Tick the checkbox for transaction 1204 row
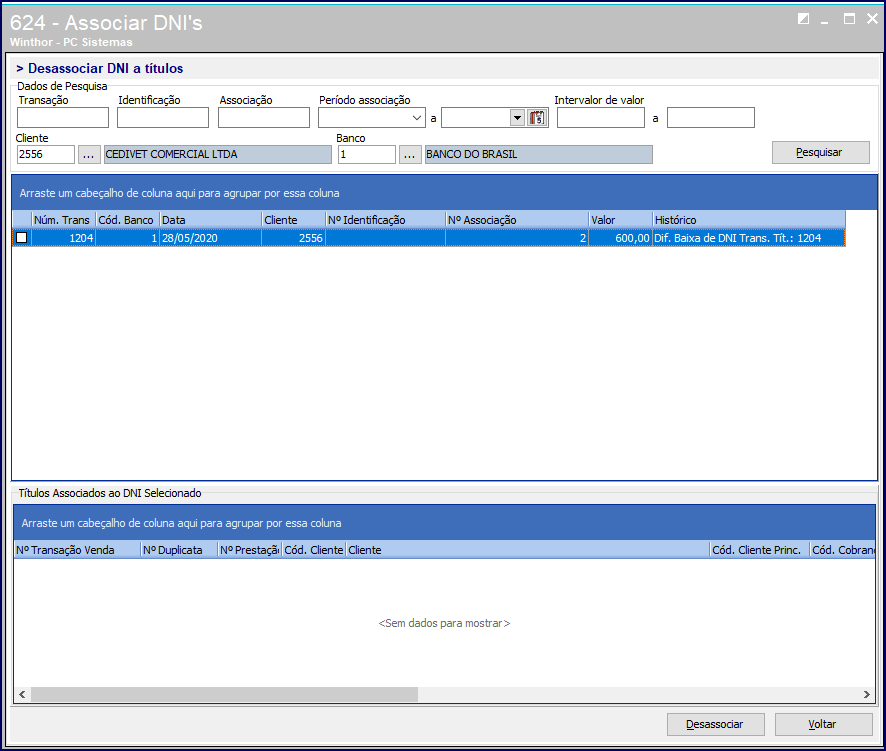The width and height of the screenshot is (886, 751). click(x=21, y=238)
